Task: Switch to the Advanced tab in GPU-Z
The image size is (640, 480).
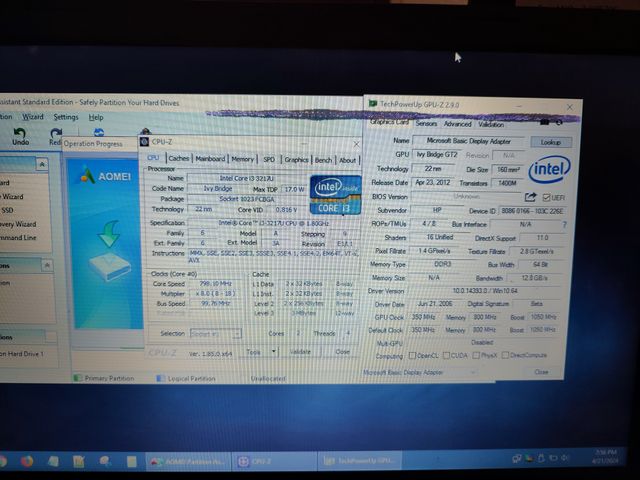Action: pyautogui.click(x=458, y=124)
